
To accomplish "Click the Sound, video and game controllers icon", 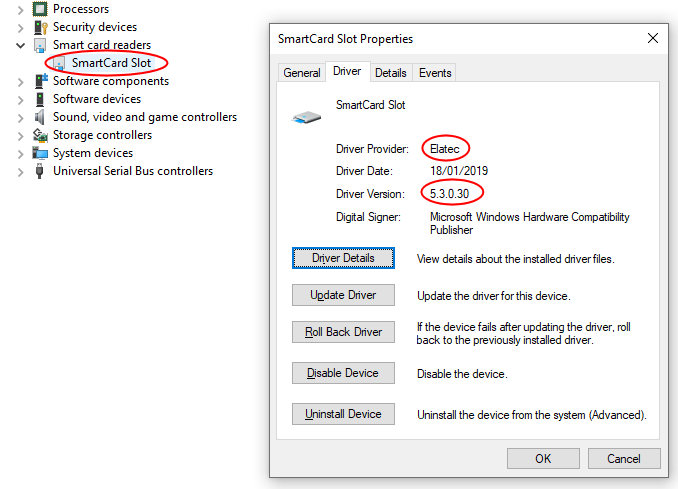I will (40, 117).
